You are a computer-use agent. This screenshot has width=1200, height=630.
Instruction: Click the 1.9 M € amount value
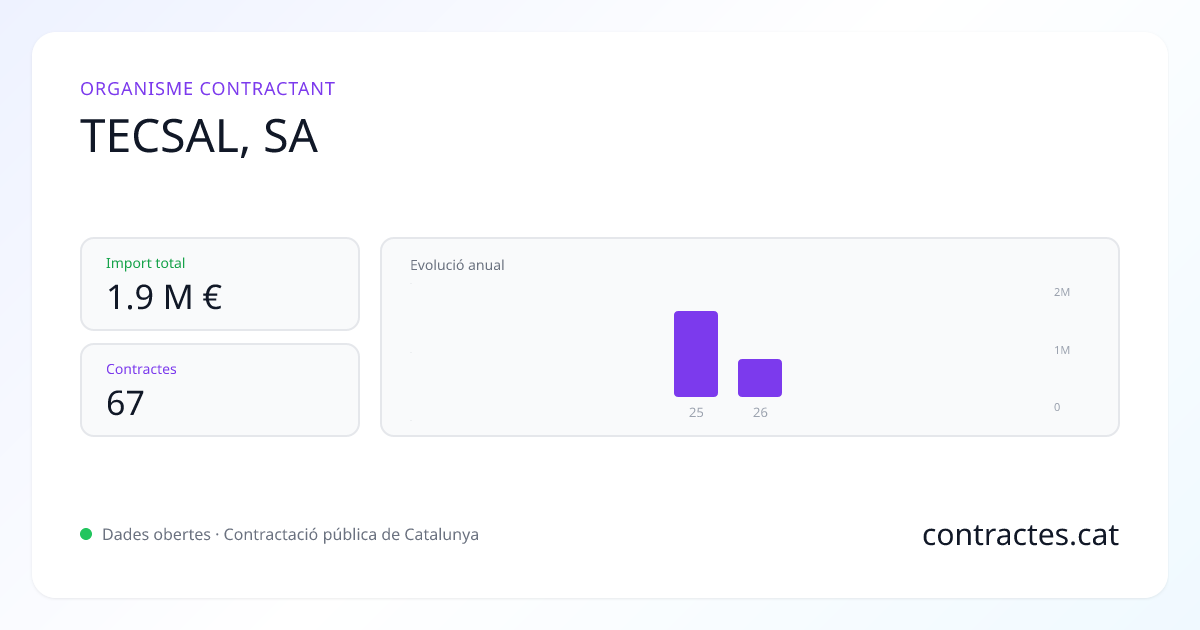coord(164,297)
